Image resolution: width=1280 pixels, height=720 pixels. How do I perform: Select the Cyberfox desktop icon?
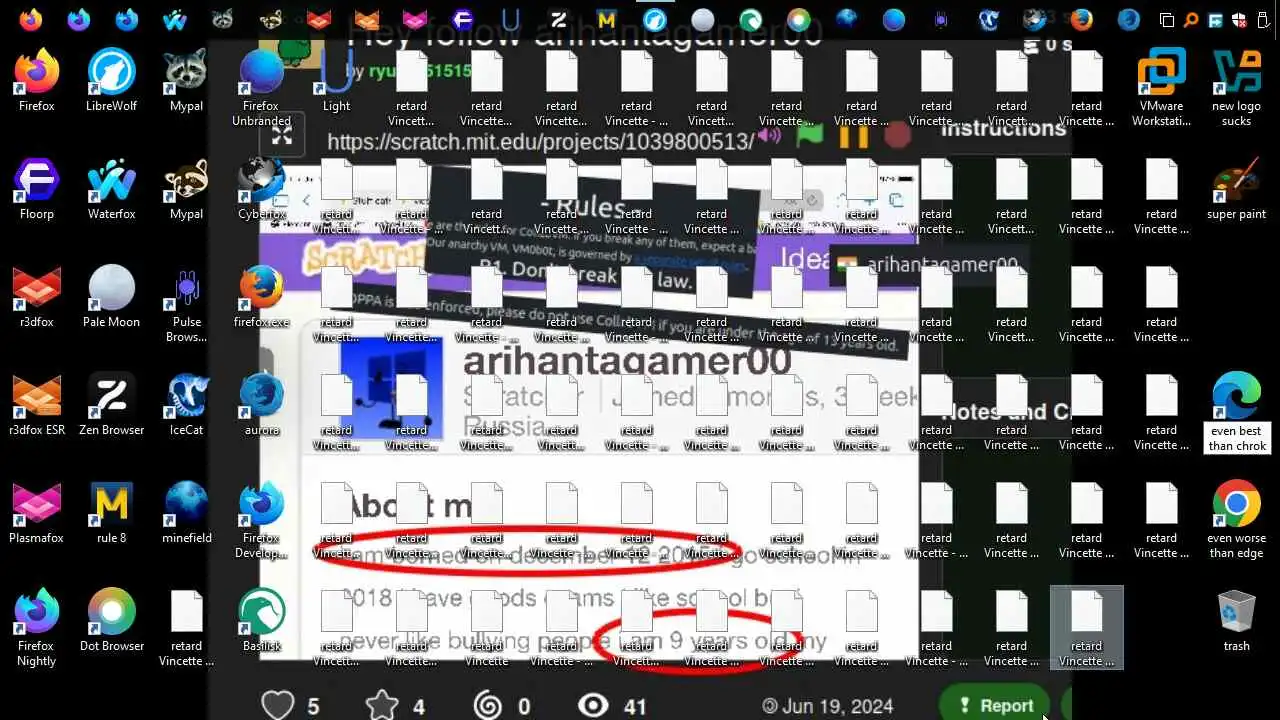pos(261,188)
